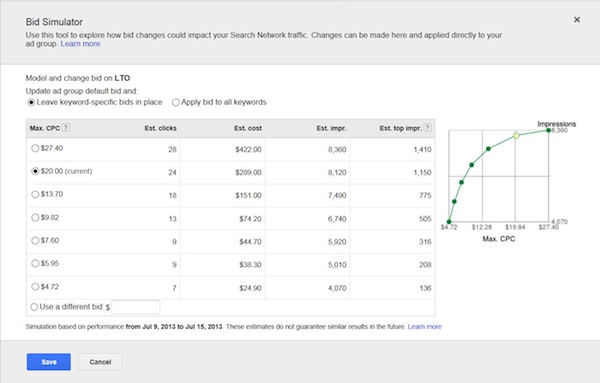The image size is (600, 383).
Task: Click the Est. cost column header
Action: click(248, 128)
